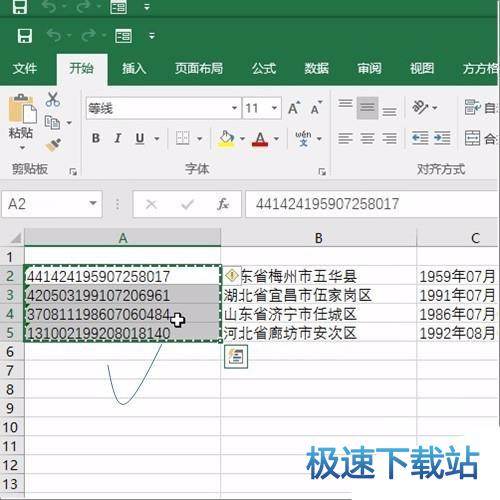Click the Borders icon

tap(182, 138)
